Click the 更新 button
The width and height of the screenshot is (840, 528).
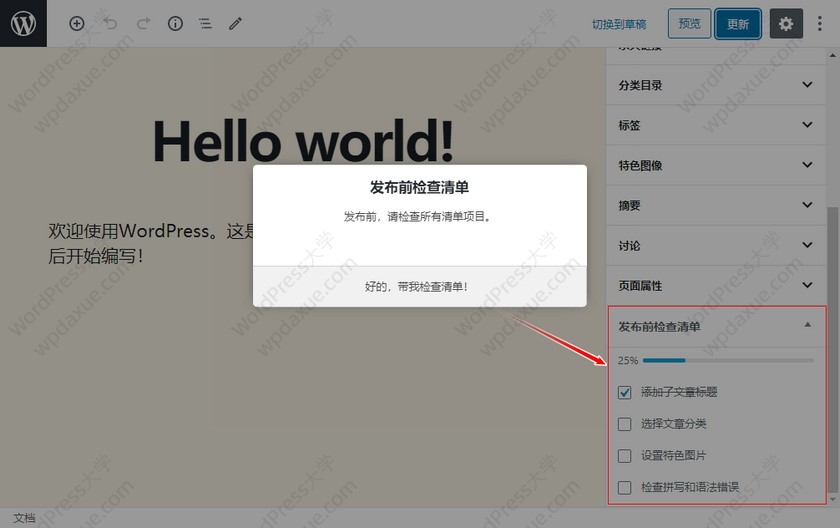click(x=738, y=24)
